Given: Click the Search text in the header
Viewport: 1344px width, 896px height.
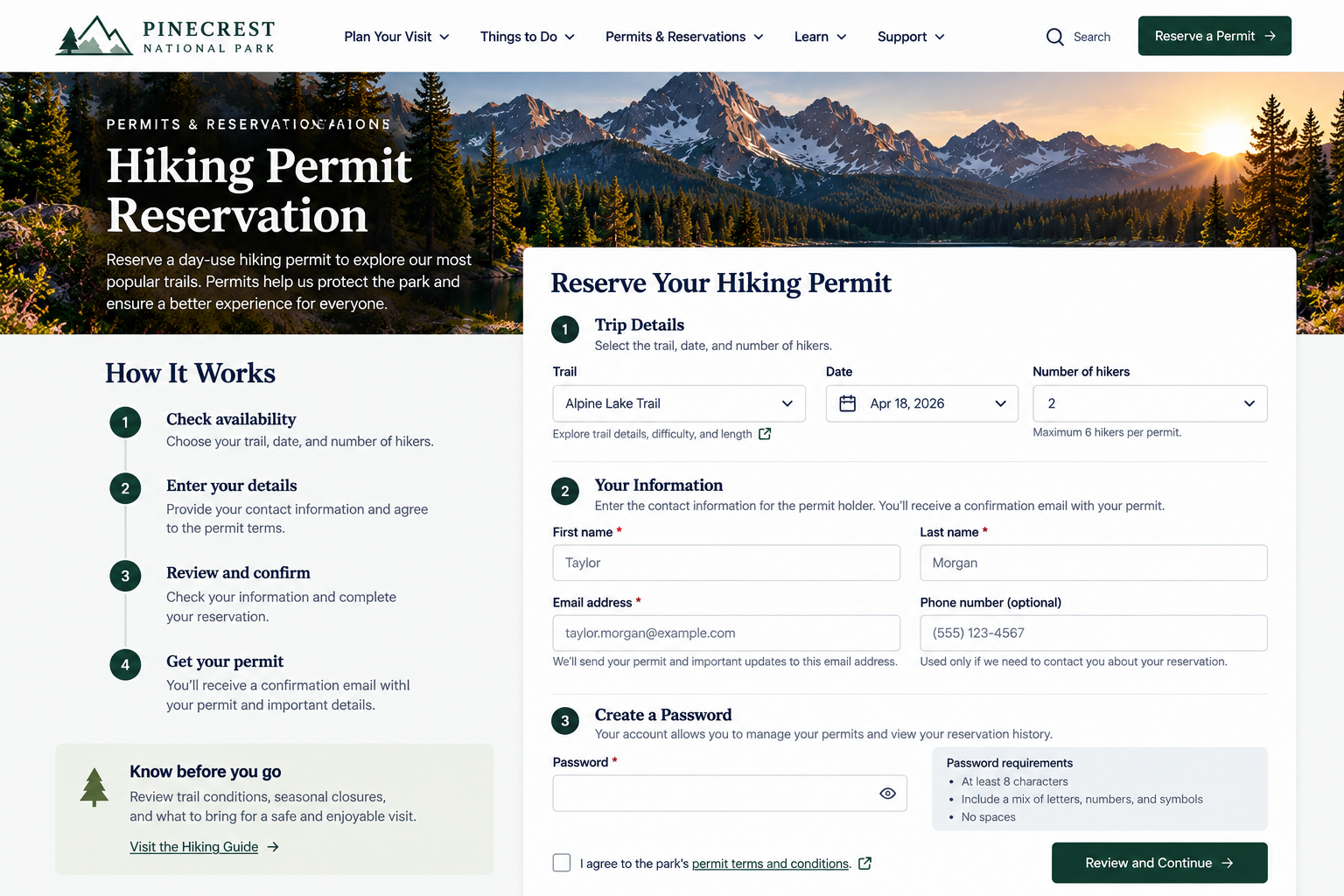Looking at the screenshot, I should [x=1092, y=37].
